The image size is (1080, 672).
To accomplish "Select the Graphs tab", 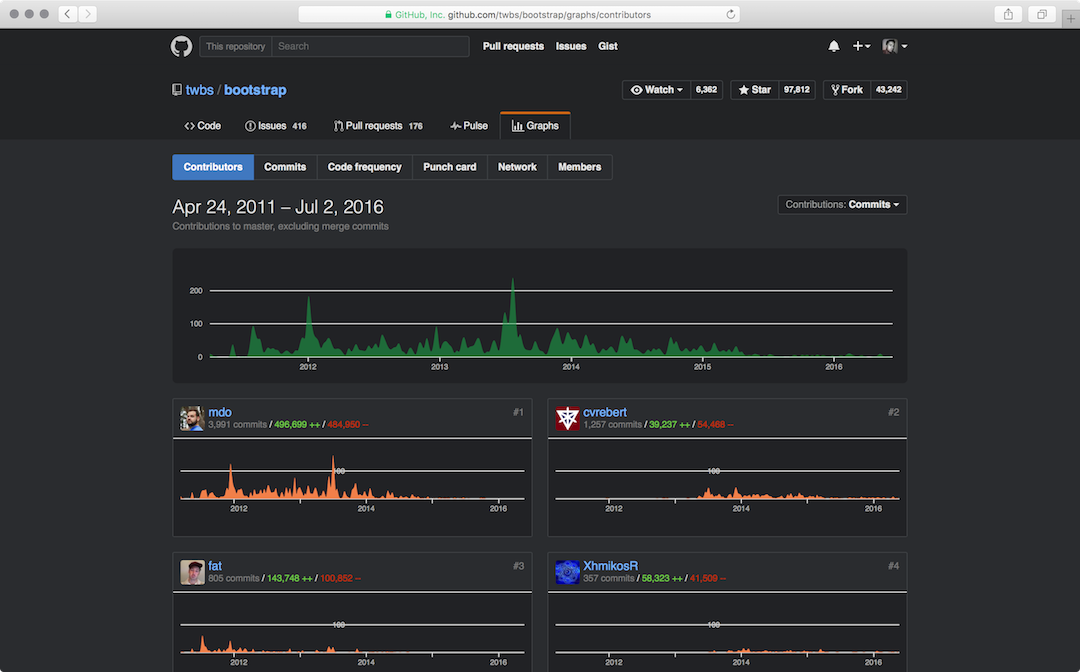I will point(535,126).
